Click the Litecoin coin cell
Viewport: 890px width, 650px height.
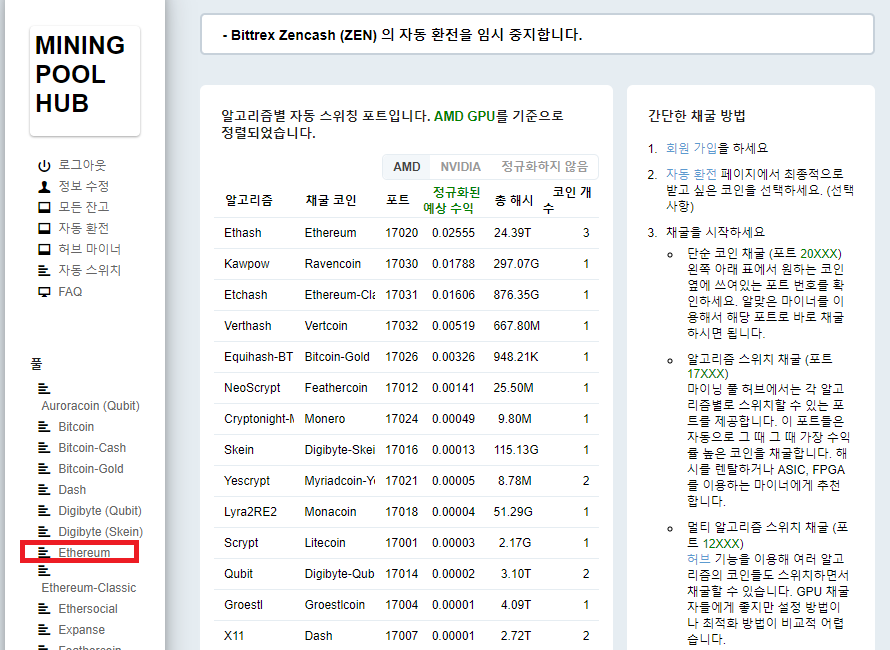[325, 543]
